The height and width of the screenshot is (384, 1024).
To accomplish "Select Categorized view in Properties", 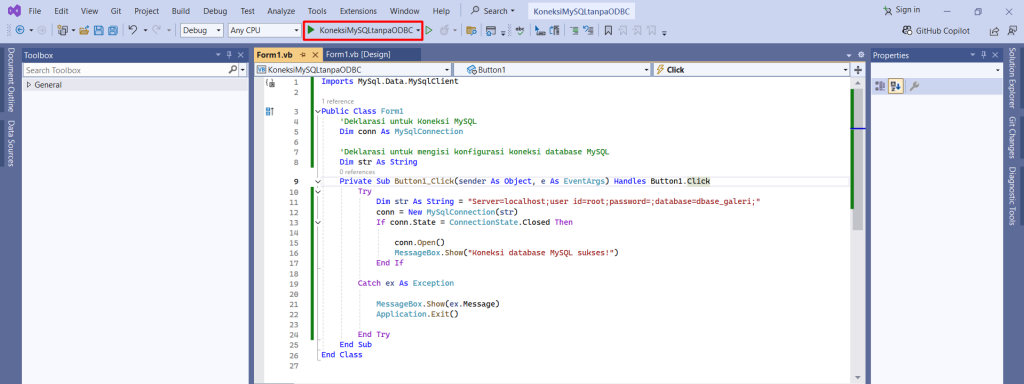I will click(879, 86).
